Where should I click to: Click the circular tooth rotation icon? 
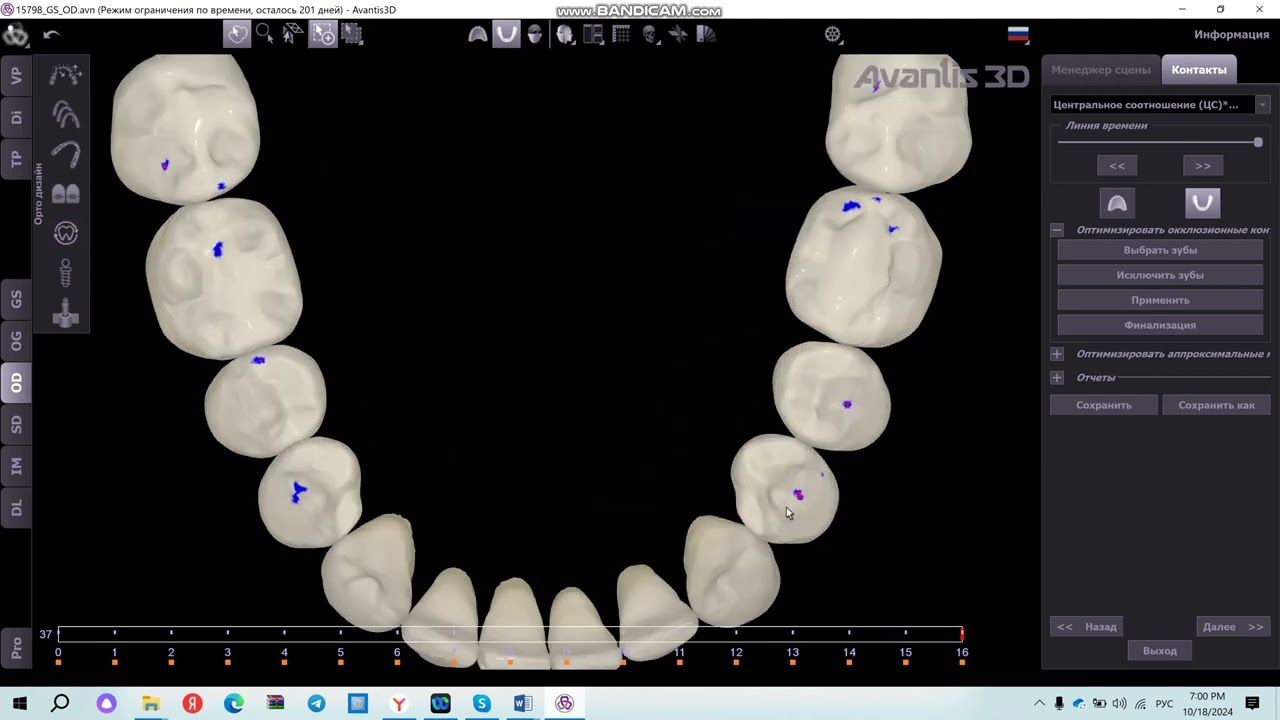pyautogui.click(x=65, y=233)
